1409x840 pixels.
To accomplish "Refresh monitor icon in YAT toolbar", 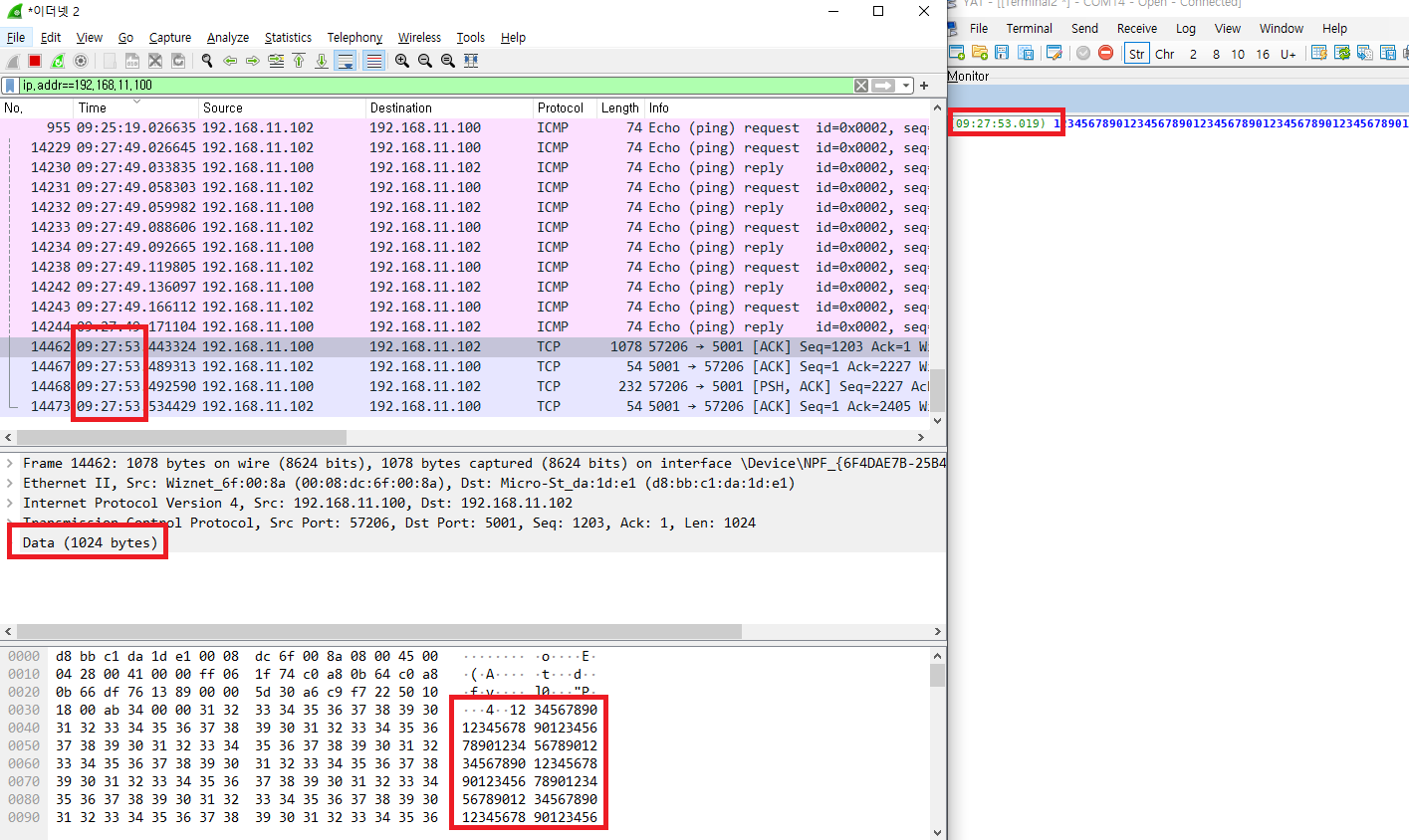I will click(1342, 53).
